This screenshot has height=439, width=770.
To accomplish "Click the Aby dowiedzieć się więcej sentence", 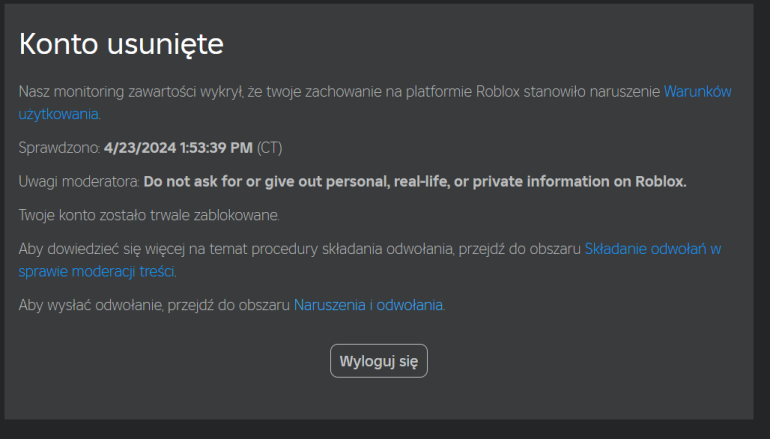I will (x=300, y=249).
